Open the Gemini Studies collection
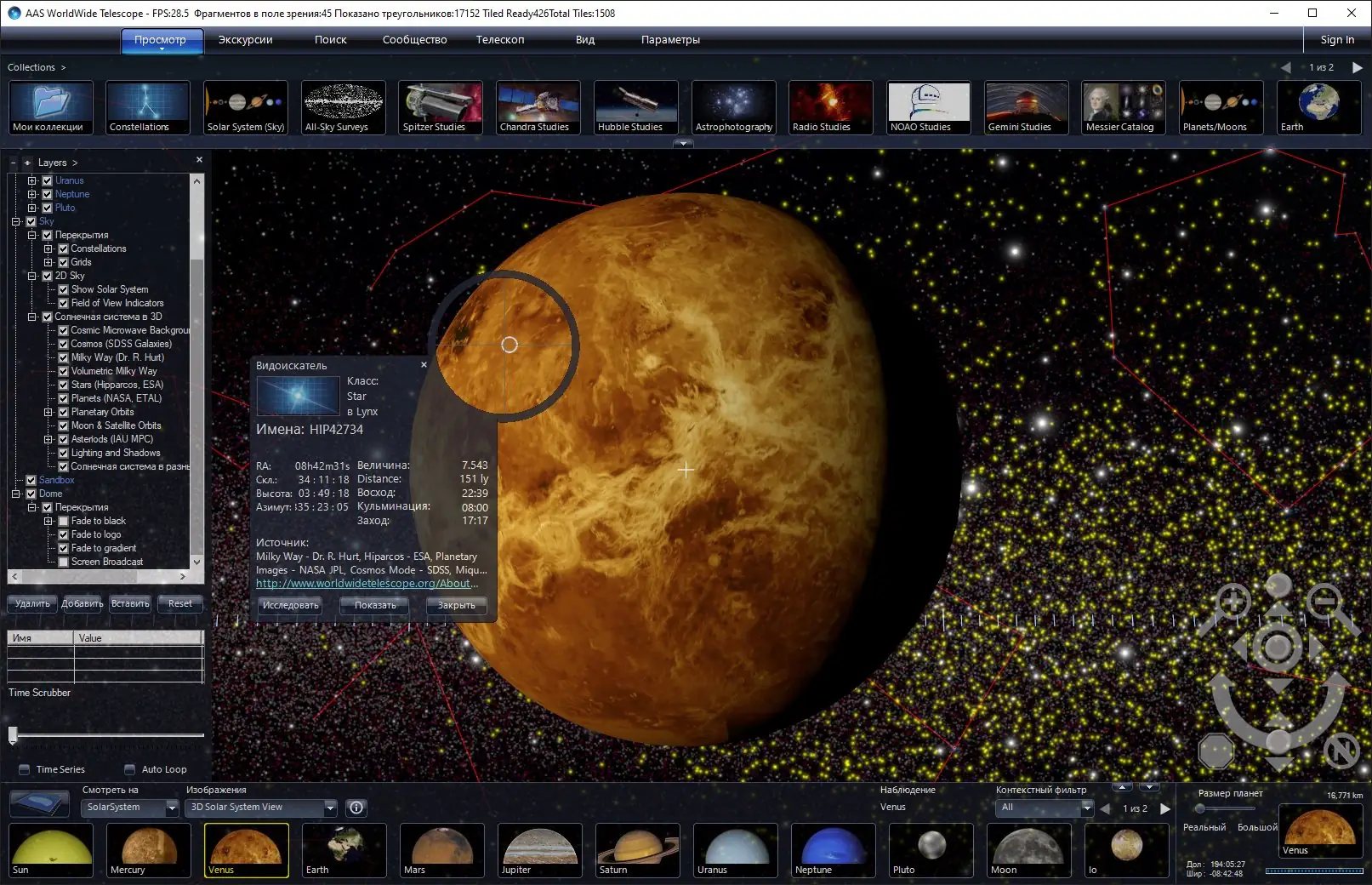The height and width of the screenshot is (885, 1372). tap(1026, 107)
